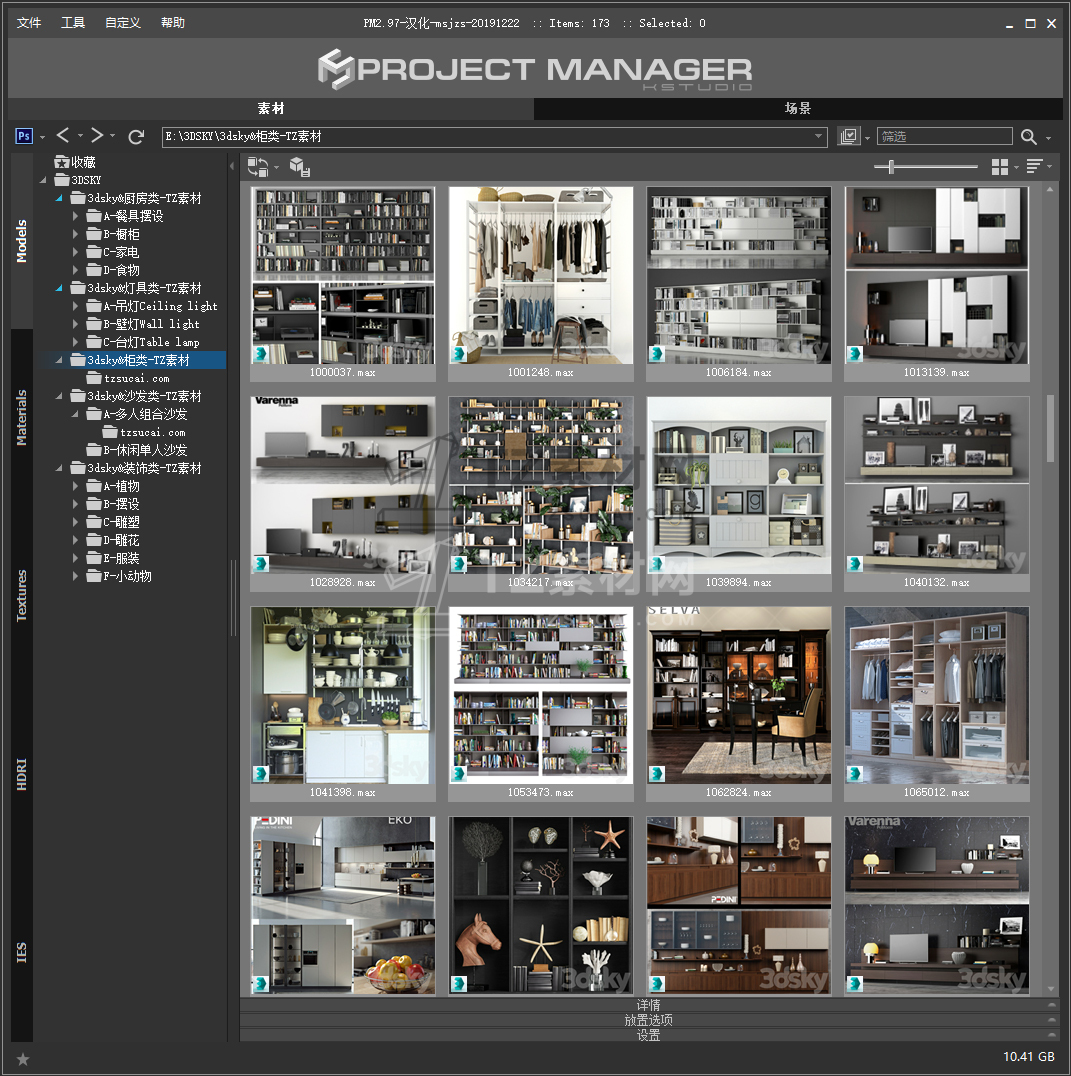The image size is (1071, 1076).
Task: Expand the A-餐具摆设 folder
Action: click(76, 216)
